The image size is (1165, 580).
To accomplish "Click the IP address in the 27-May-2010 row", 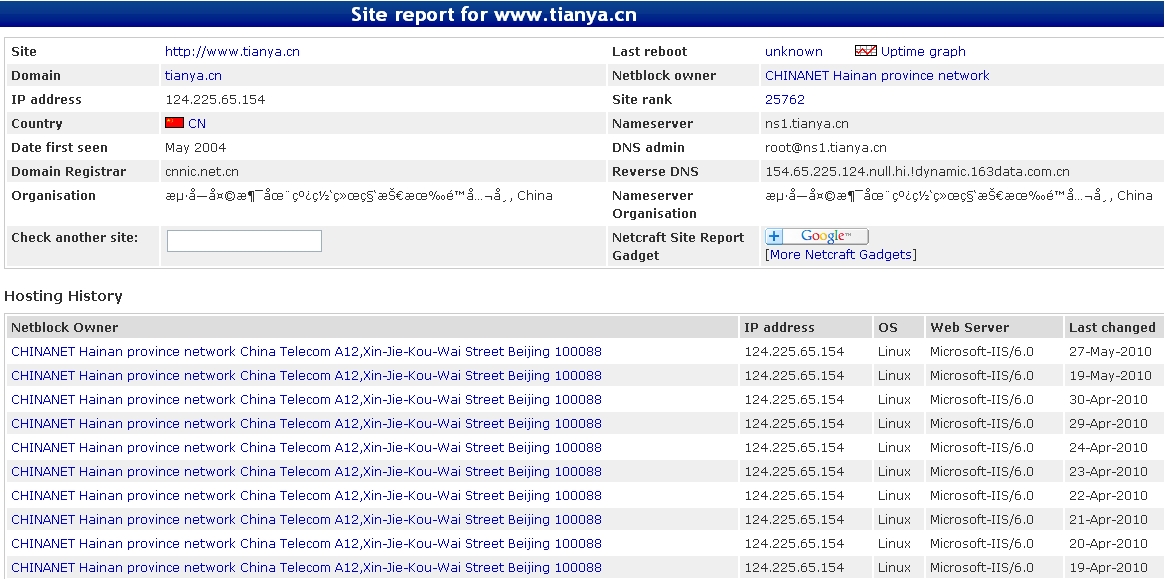I will (x=794, y=352).
